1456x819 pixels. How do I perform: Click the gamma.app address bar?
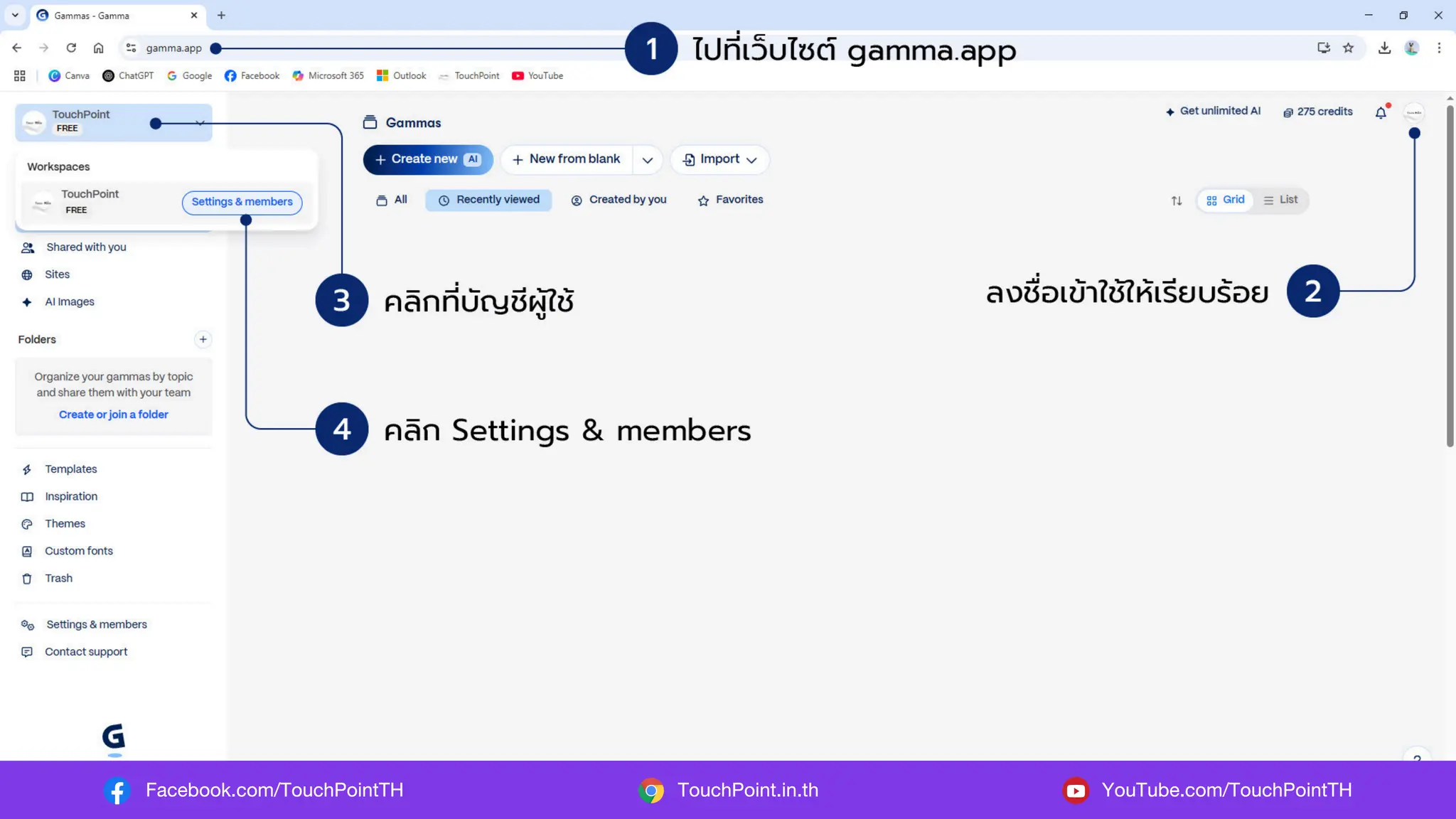tap(173, 48)
